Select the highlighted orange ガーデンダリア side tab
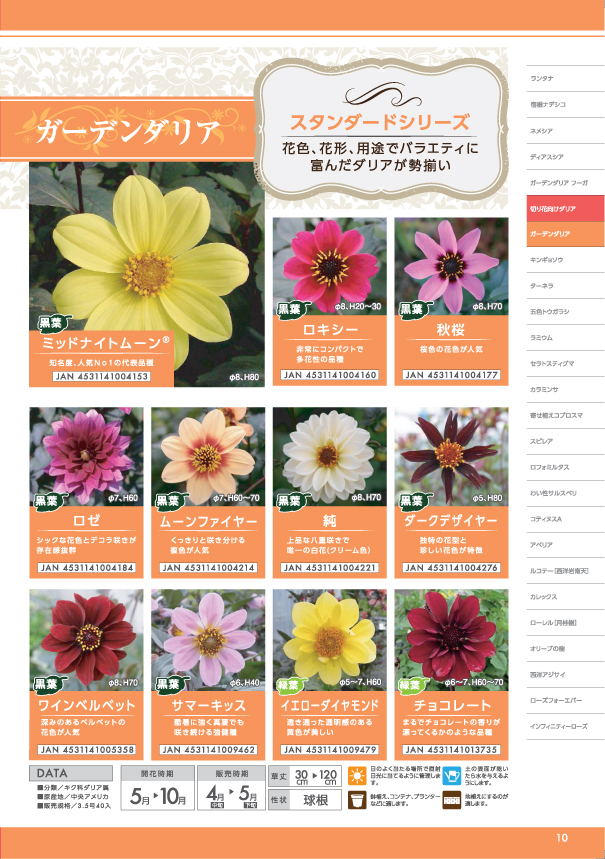This screenshot has height=859, width=605. (565, 234)
